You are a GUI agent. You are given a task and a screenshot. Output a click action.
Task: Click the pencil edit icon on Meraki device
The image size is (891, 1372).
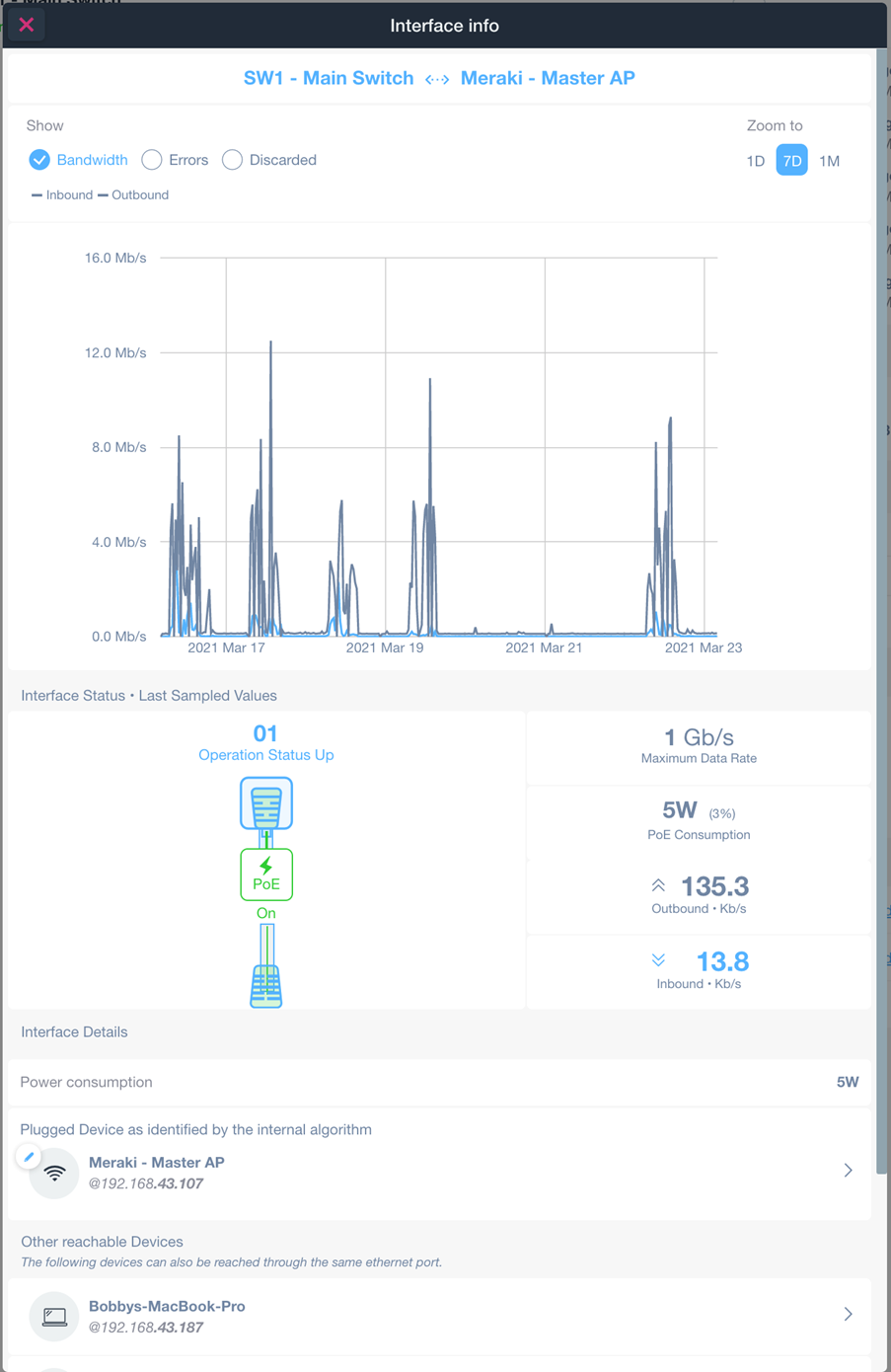[29, 1156]
